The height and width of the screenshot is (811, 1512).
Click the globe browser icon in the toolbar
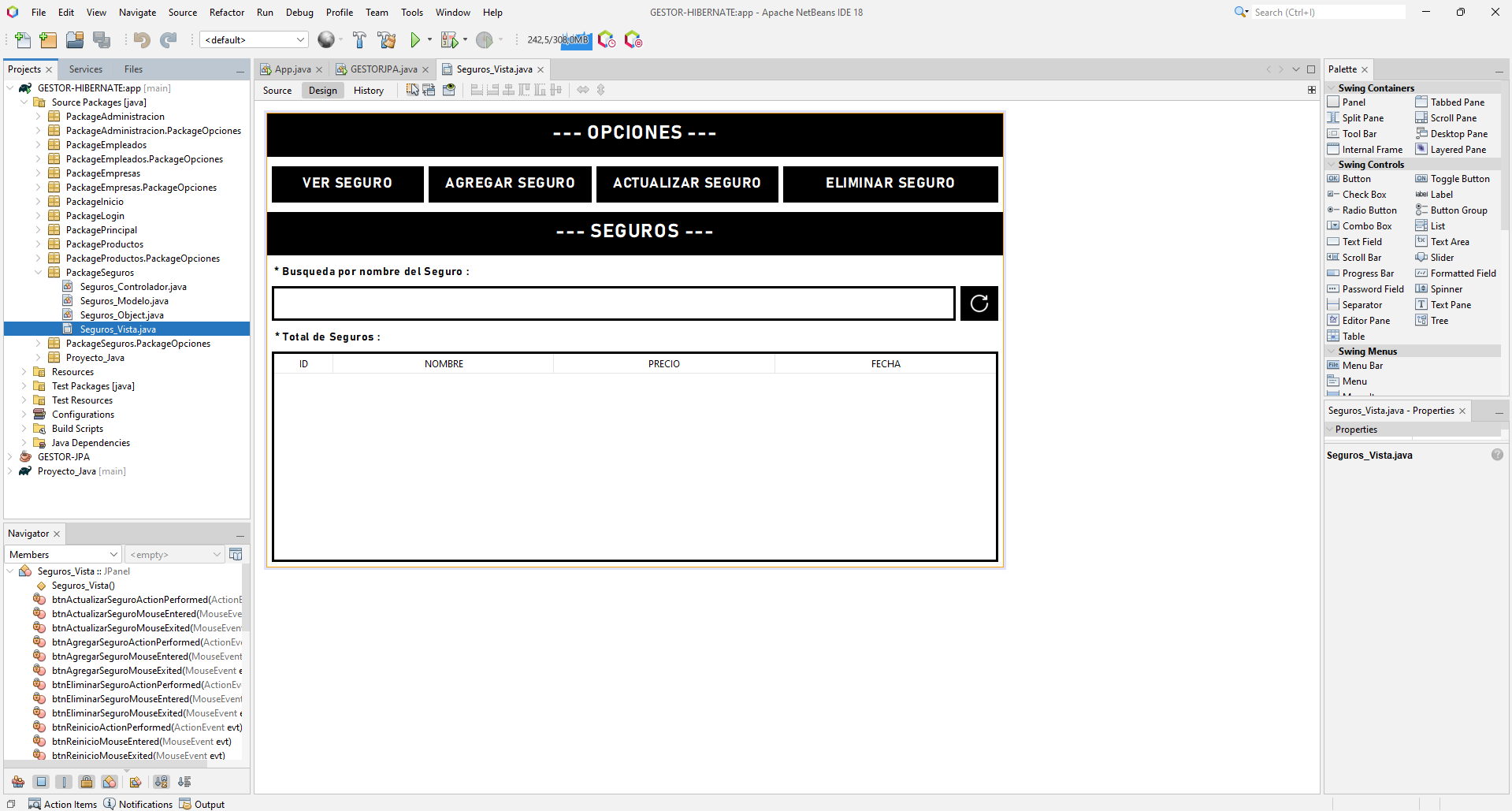326,39
